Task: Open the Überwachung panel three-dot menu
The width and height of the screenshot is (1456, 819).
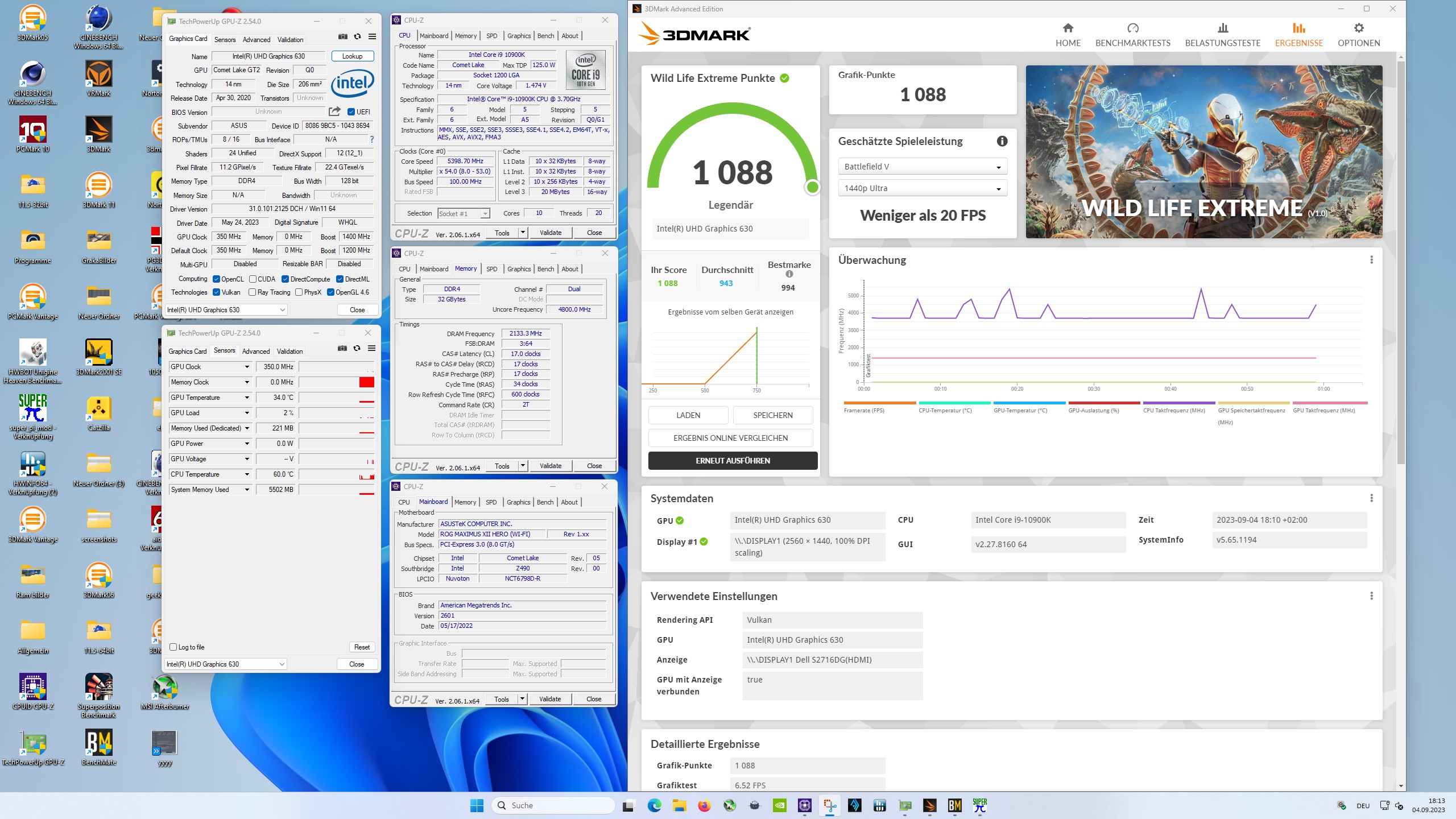Action: coord(1371,260)
